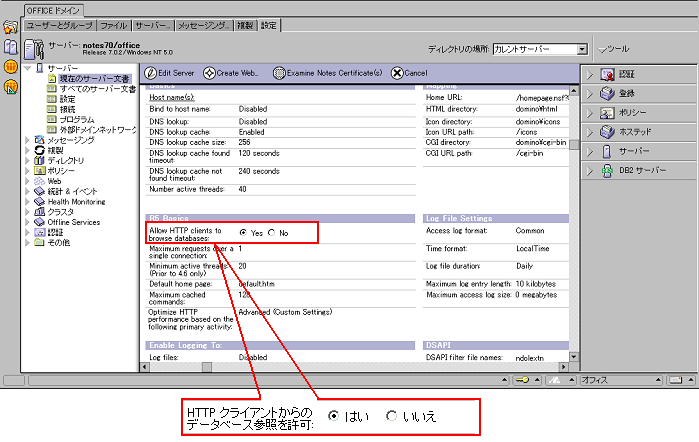Click the mail envelope icon in status bar
This screenshot has height=442, width=699.
click(x=676, y=380)
